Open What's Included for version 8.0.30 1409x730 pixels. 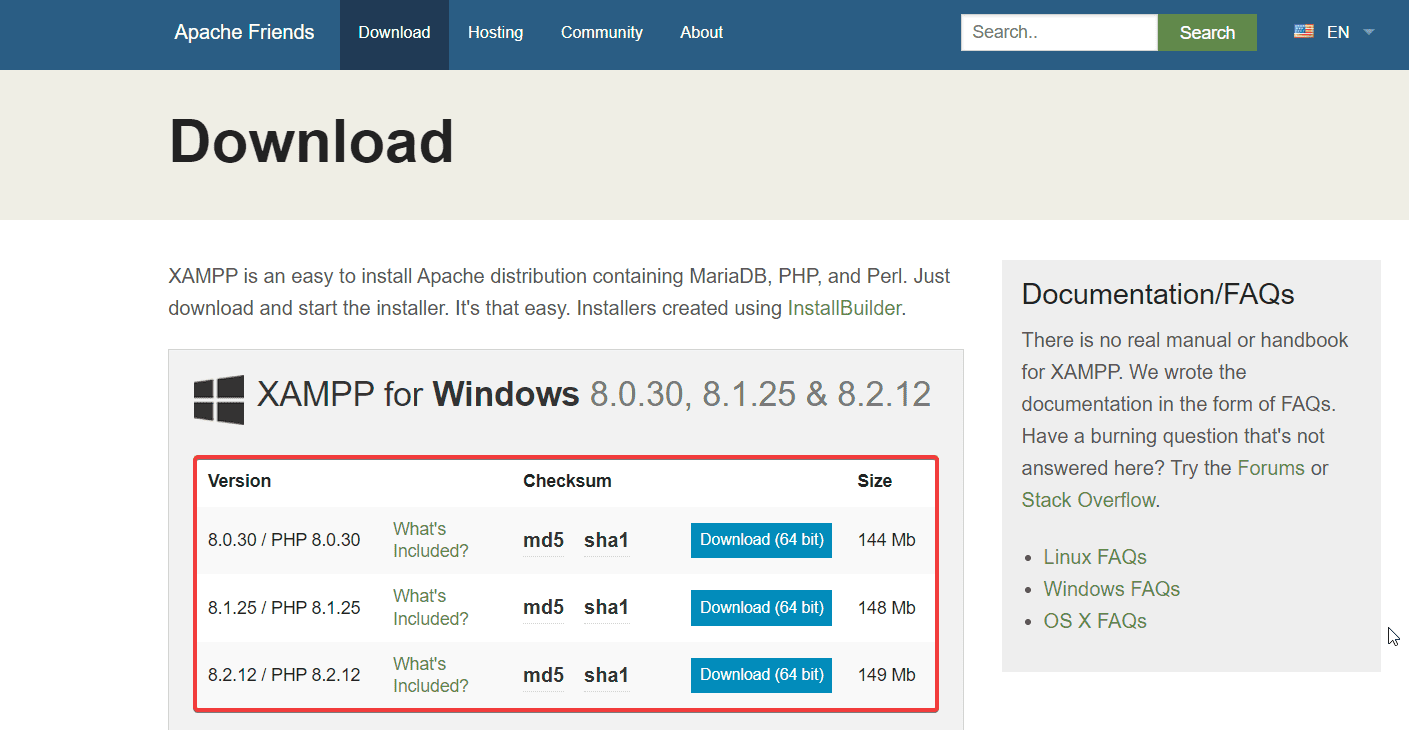[x=431, y=540]
